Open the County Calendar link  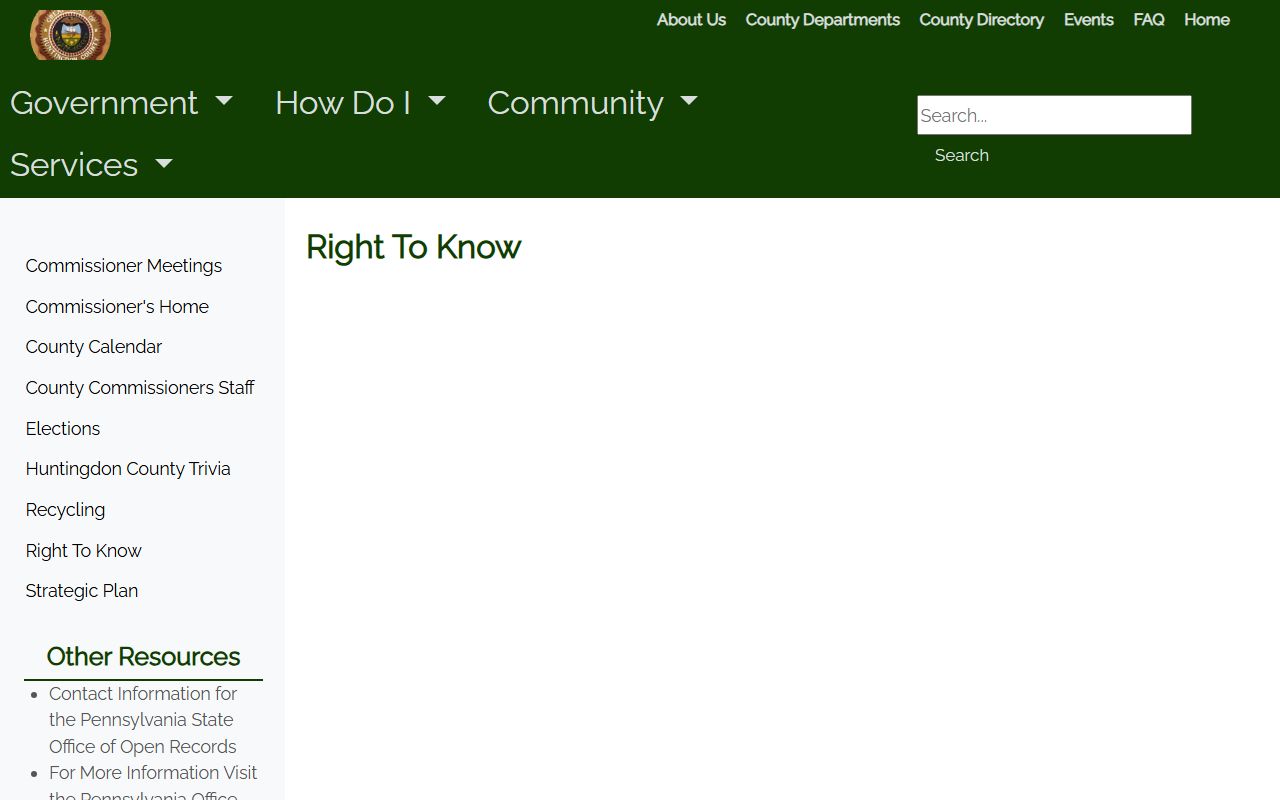coord(94,347)
